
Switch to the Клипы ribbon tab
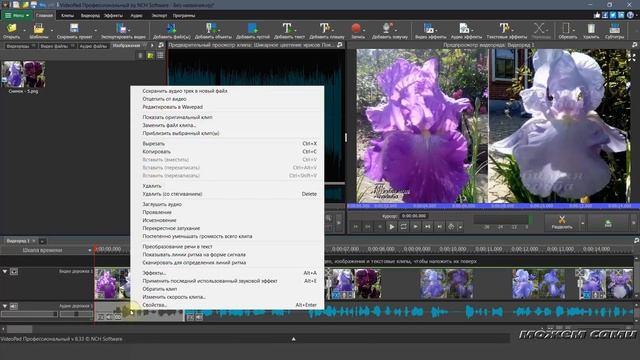pos(67,16)
